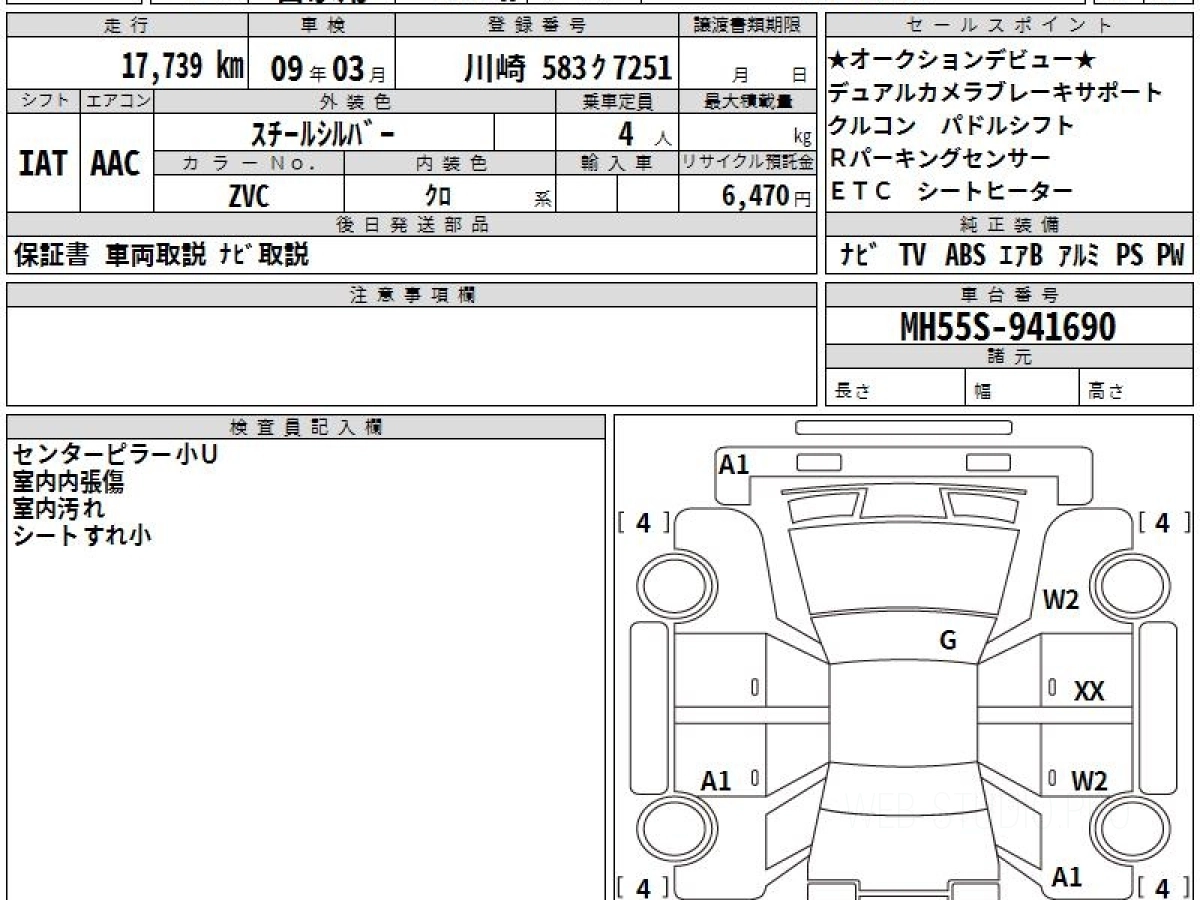Image resolution: width=1200 pixels, height=900 pixels.
Task: Click the registration number 川崎 583ク7251
Action: point(567,68)
